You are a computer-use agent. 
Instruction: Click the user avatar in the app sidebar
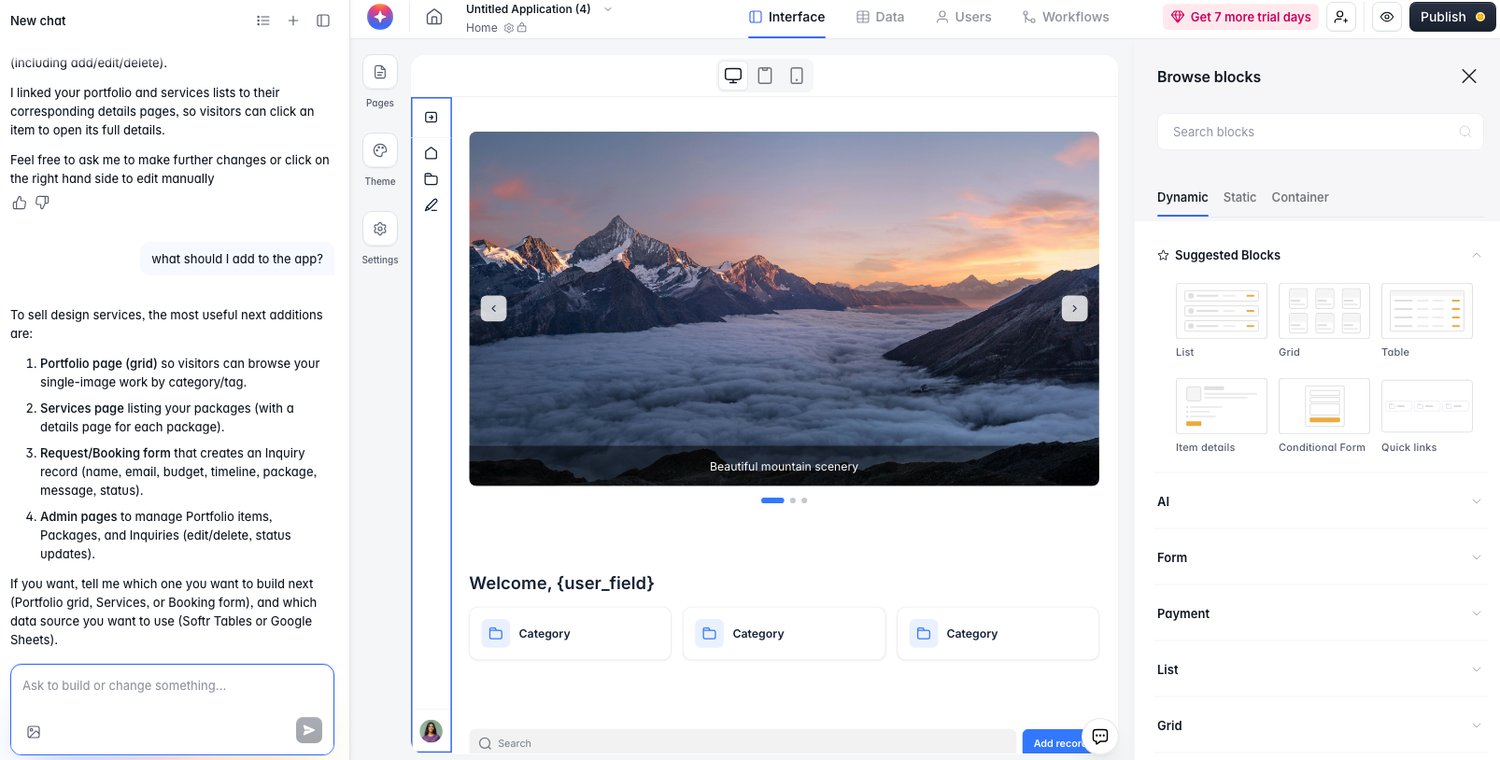pyautogui.click(x=431, y=731)
